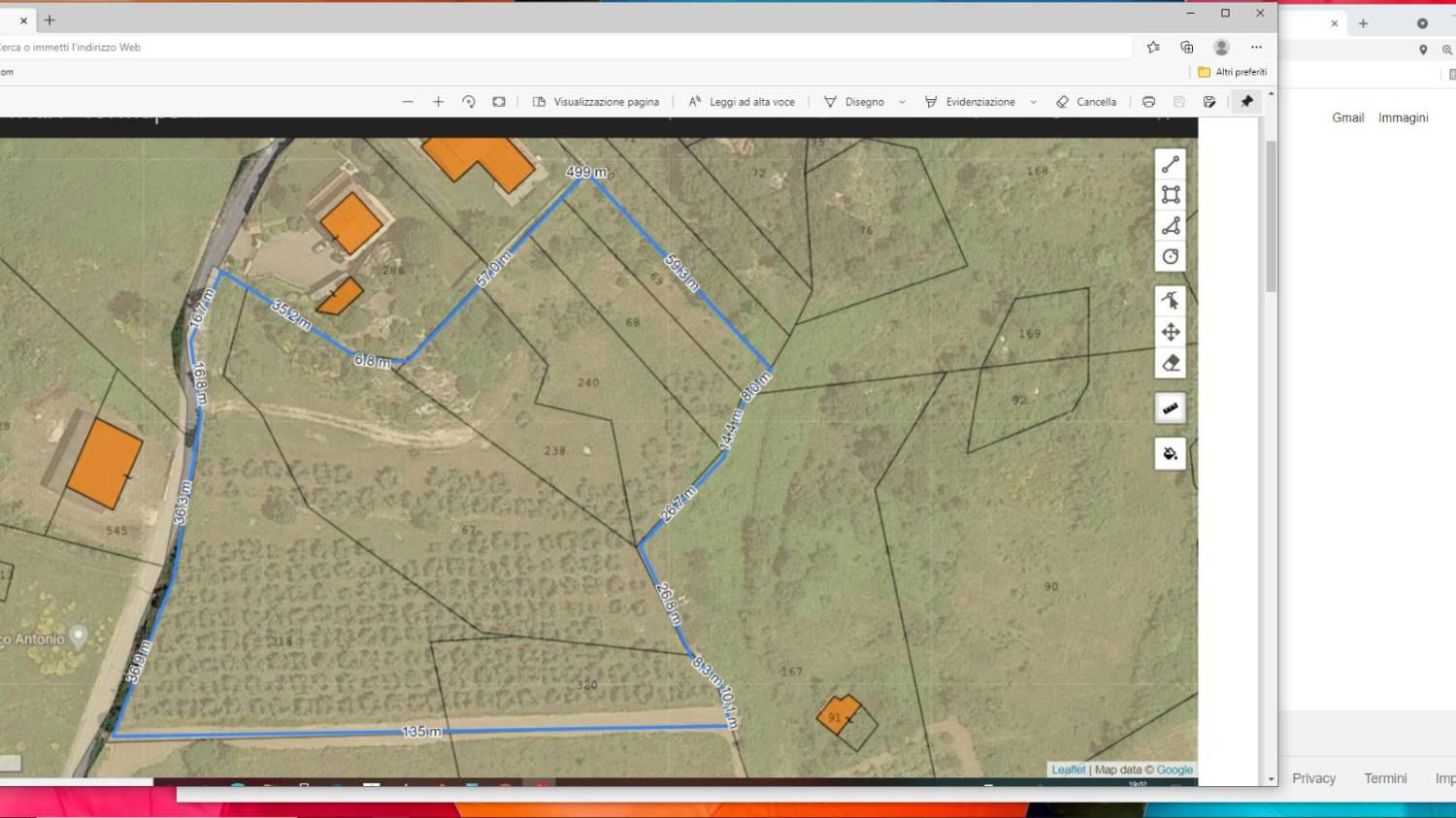This screenshot has height=818, width=1456.
Task: Select the draw rectangle tool on map
Action: coord(1171,195)
